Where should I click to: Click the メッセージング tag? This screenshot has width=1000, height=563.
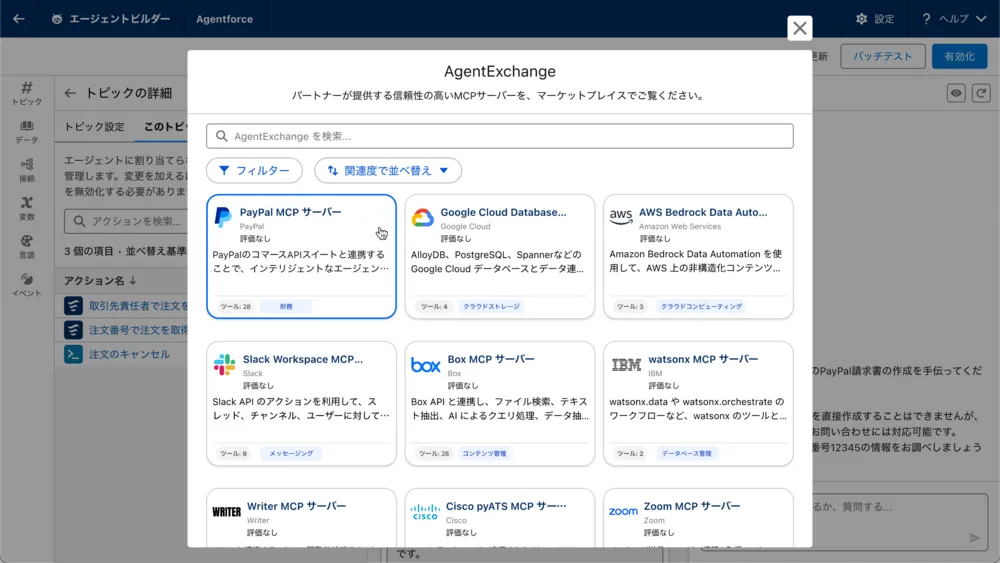(291, 453)
